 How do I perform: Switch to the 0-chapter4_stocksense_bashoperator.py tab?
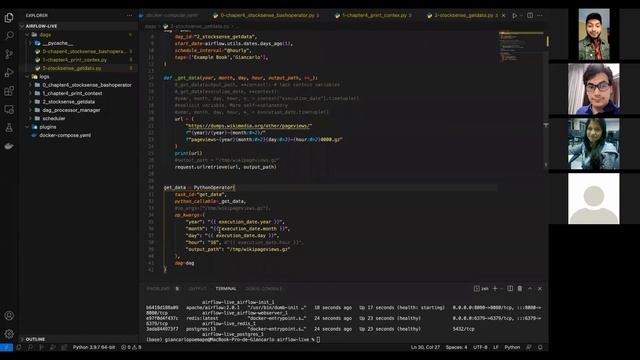(x=267, y=16)
